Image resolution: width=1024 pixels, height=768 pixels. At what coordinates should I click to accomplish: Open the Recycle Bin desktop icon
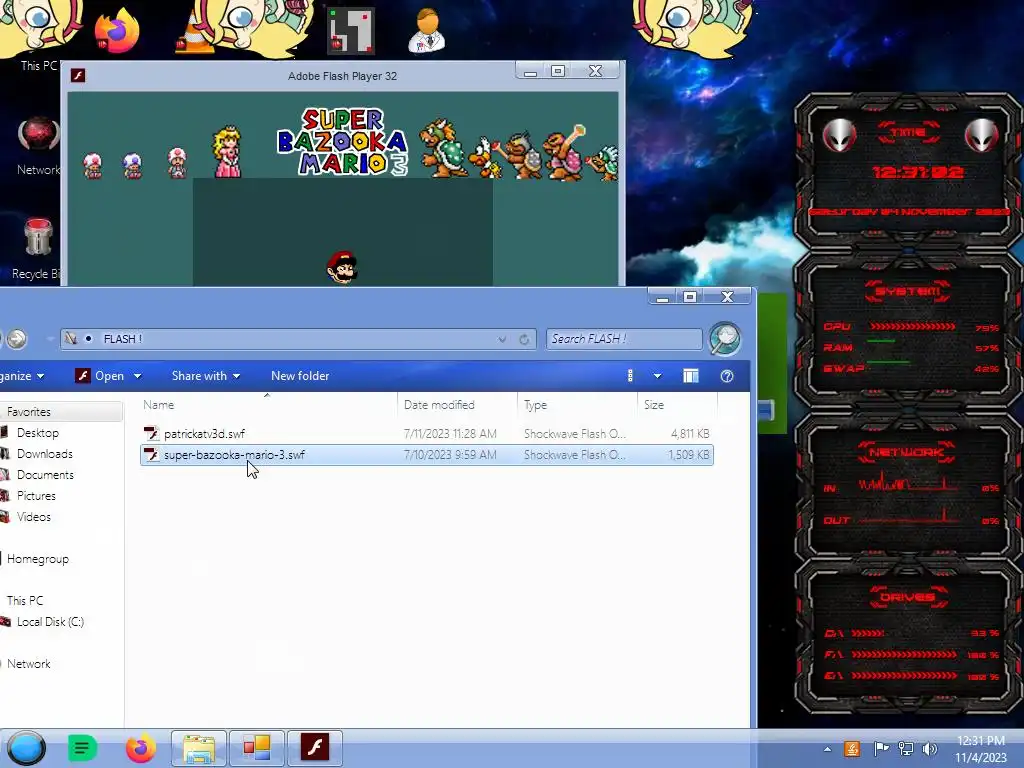point(38,236)
